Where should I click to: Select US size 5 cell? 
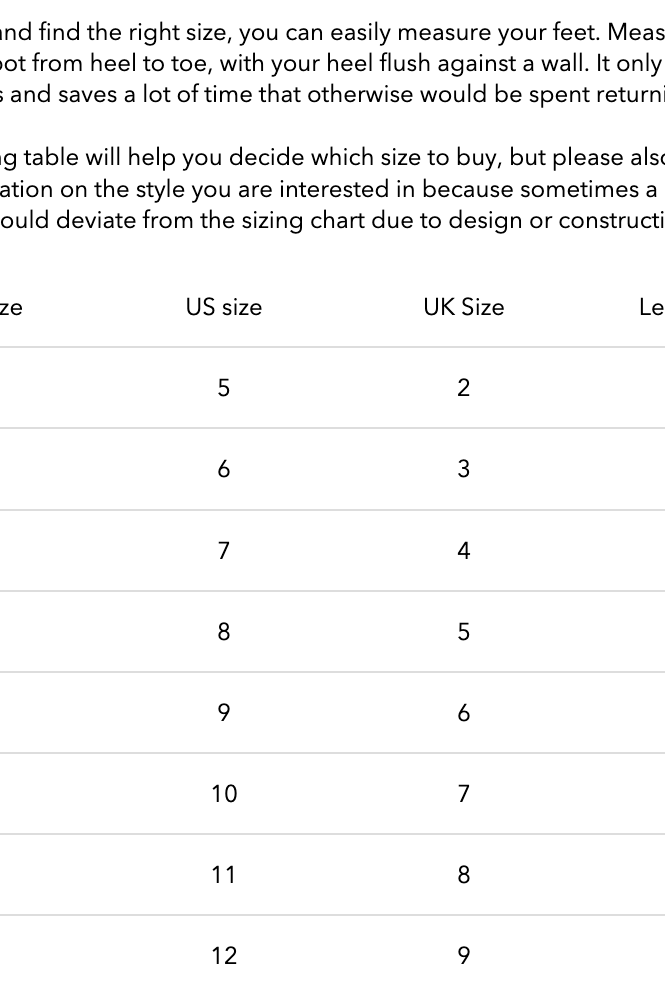pos(223,388)
